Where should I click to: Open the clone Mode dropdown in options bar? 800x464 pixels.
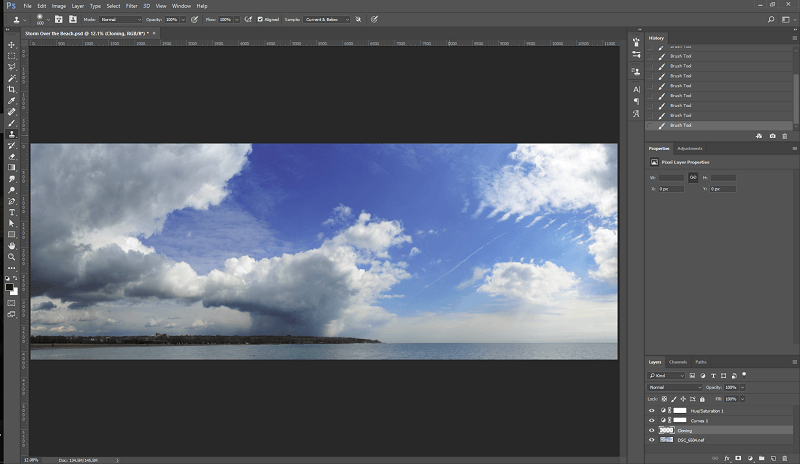pos(120,19)
